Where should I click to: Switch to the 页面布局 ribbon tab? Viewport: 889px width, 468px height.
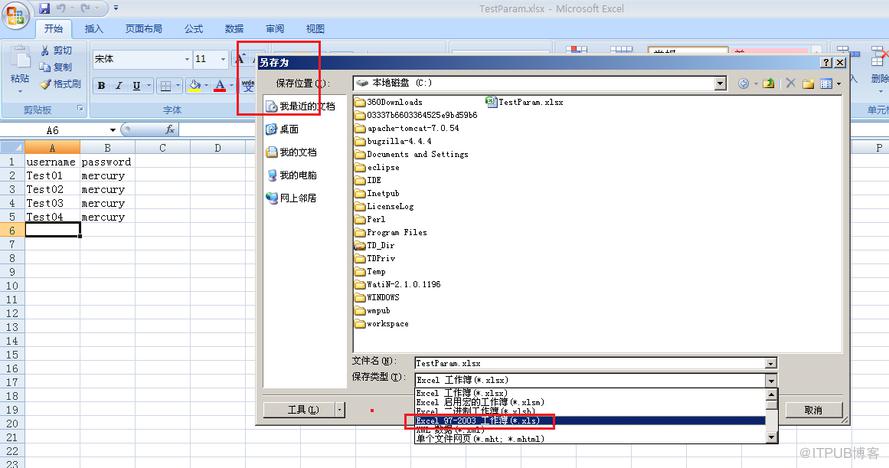143,28
